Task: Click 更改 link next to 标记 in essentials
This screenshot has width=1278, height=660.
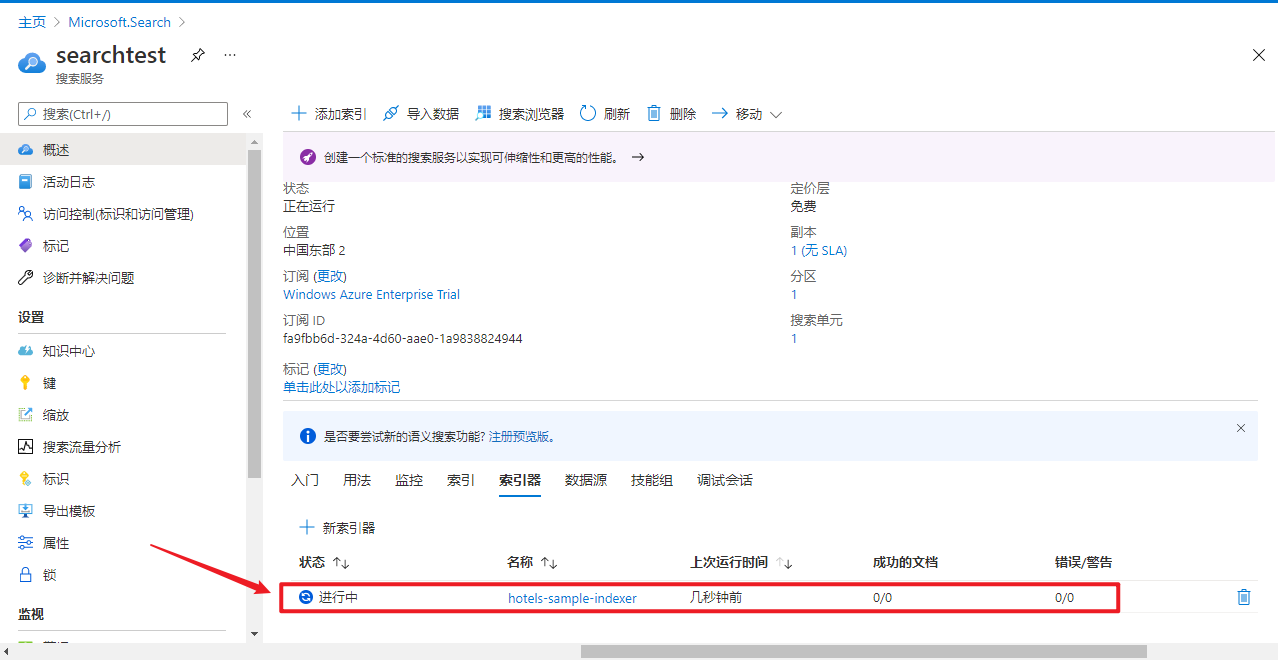Action: point(330,369)
